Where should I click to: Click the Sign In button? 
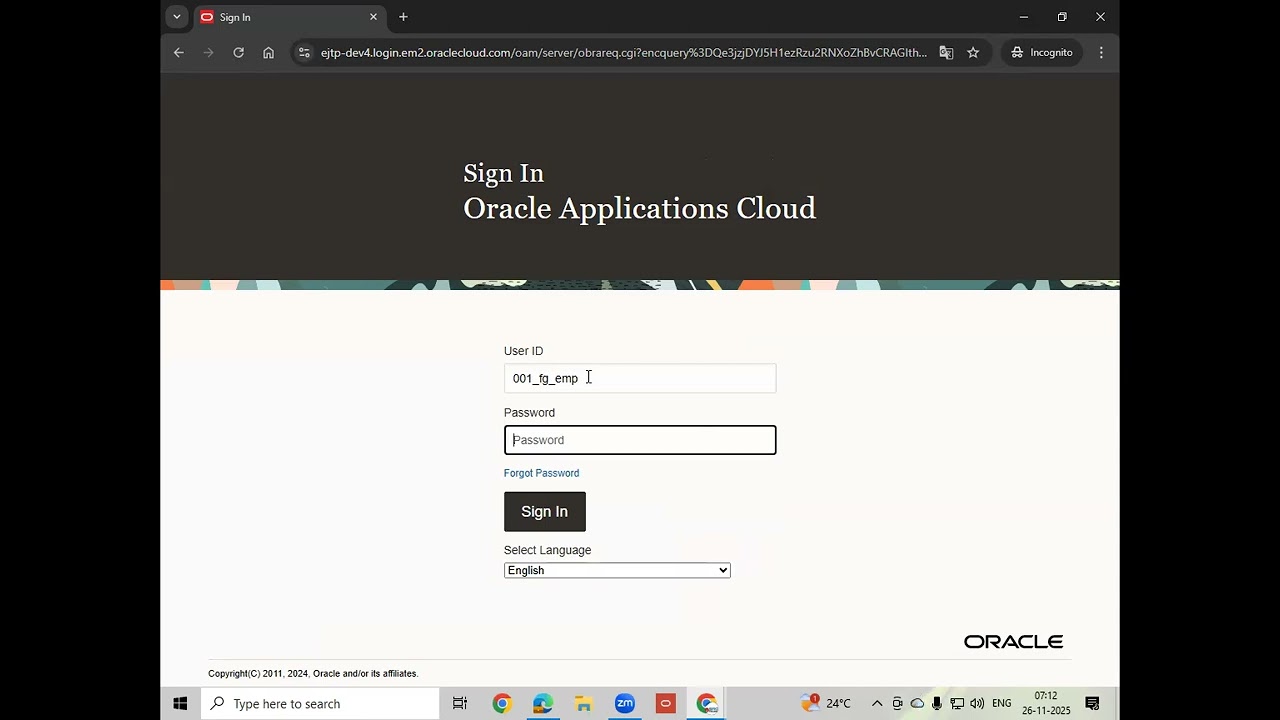(x=545, y=511)
